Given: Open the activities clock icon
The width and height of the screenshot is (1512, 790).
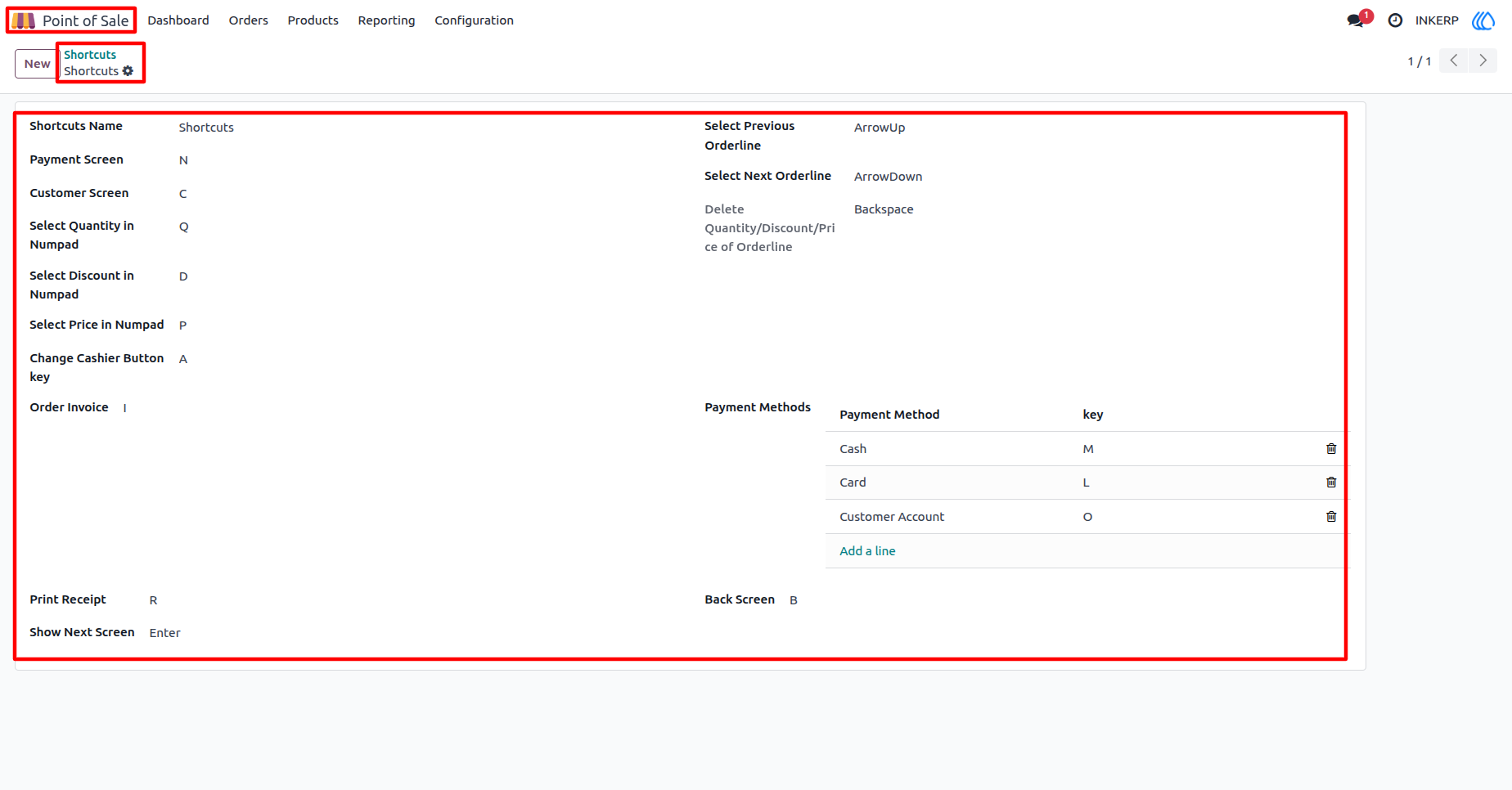Looking at the screenshot, I should pyautogui.click(x=1395, y=20).
